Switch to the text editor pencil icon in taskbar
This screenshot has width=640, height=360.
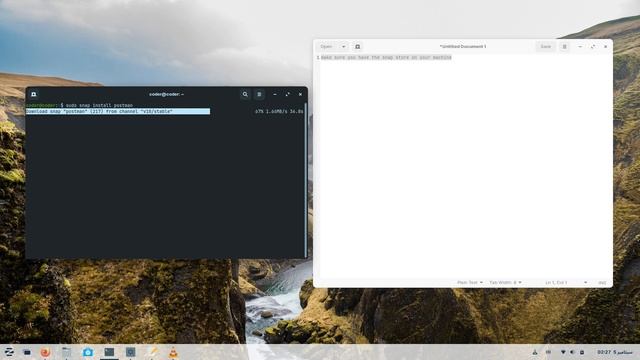(x=152, y=352)
